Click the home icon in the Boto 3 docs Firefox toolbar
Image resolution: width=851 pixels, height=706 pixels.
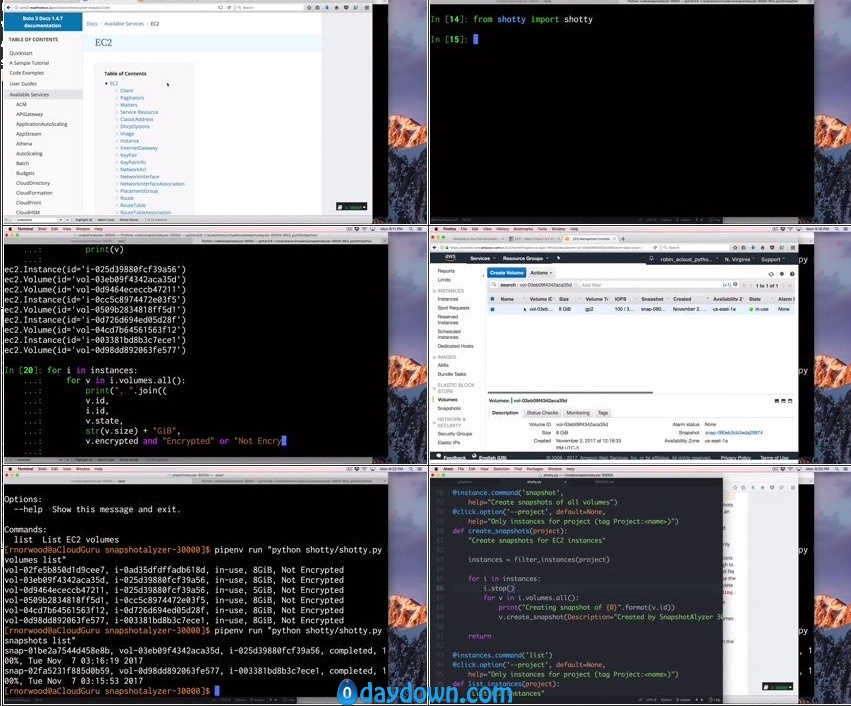pyautogui.click(x=336, y=8)
